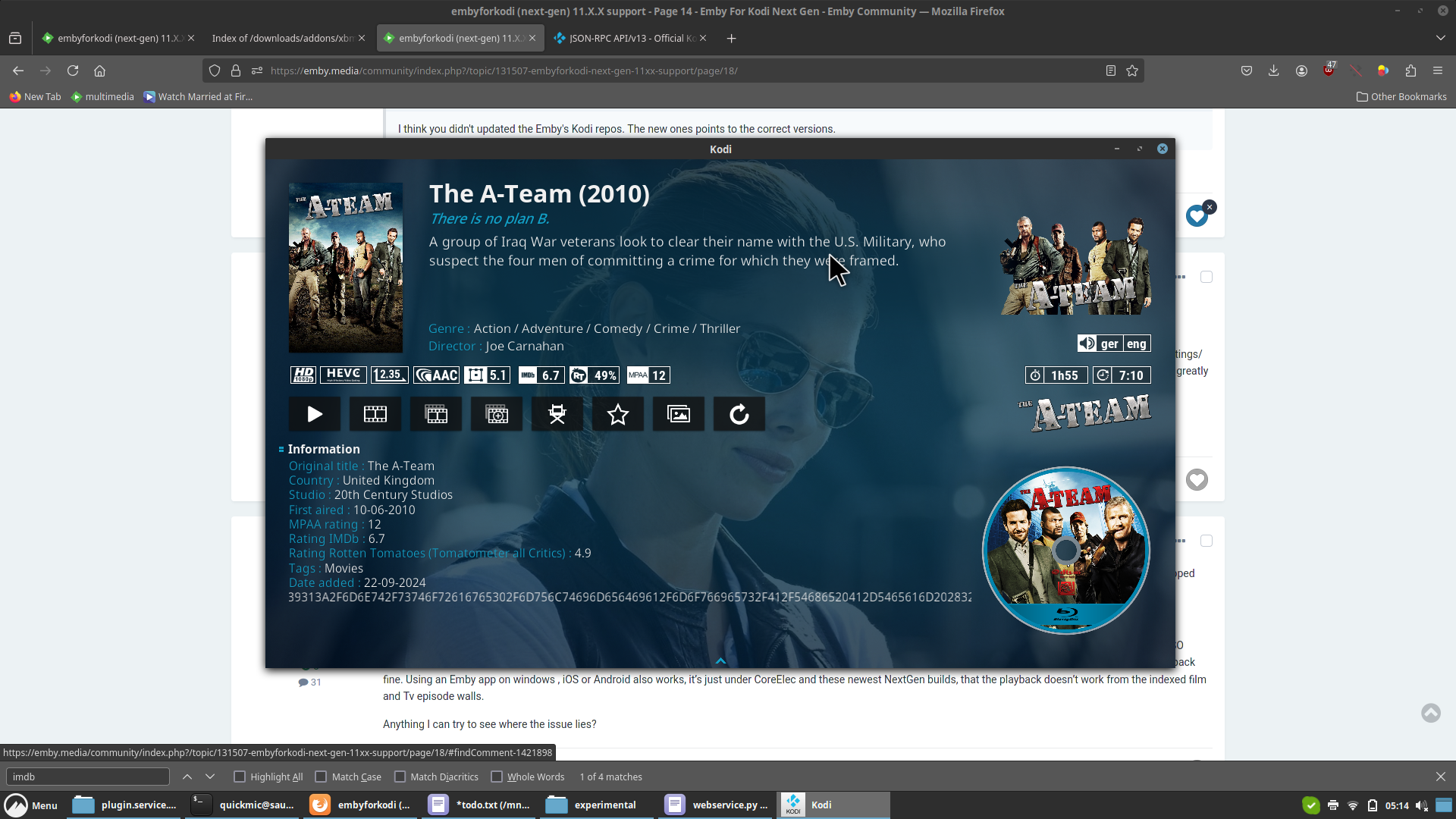Screen dimensions: 1456x819
Task: Click the filmstrip trailer icon
Action: click(375, 414)
